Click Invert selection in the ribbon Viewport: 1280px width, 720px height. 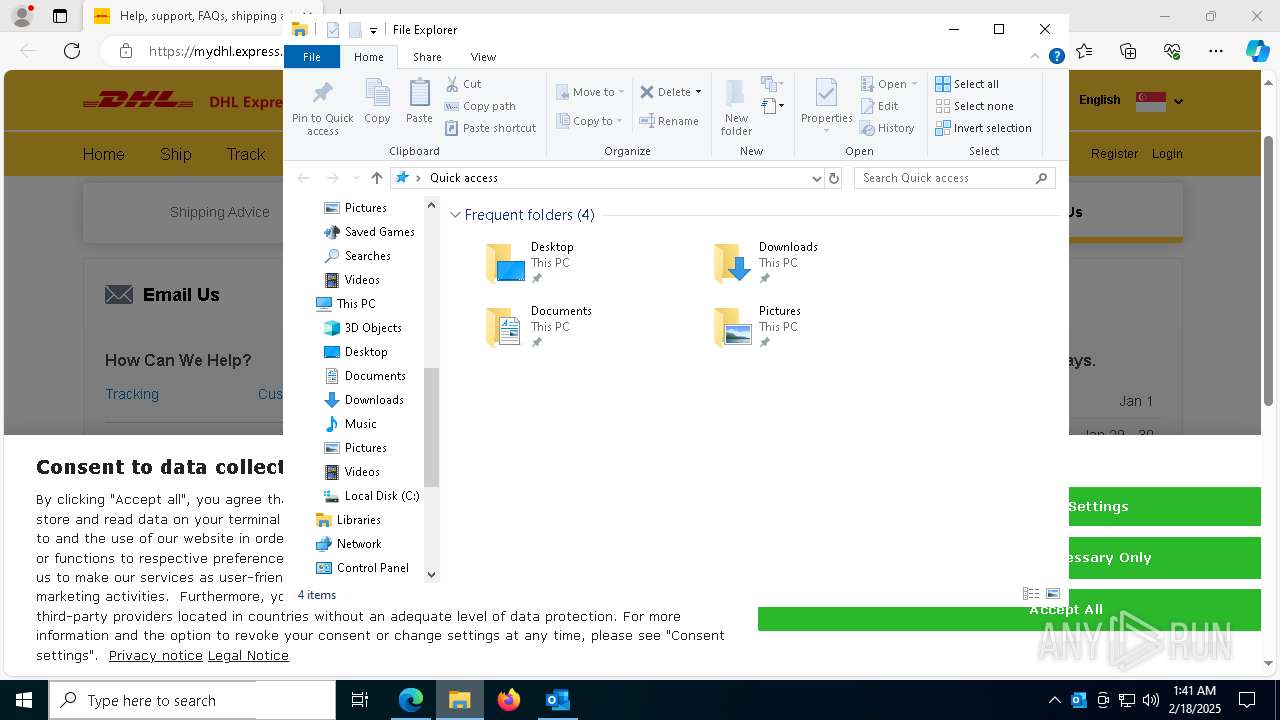983,128
